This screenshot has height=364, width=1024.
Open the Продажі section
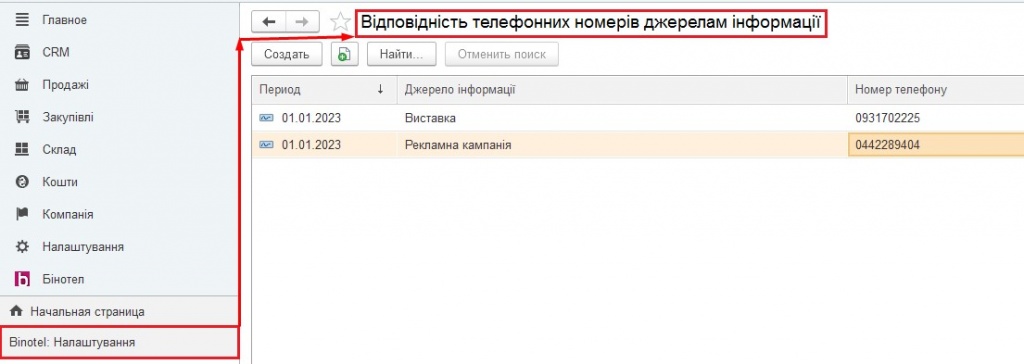point(65,85)
